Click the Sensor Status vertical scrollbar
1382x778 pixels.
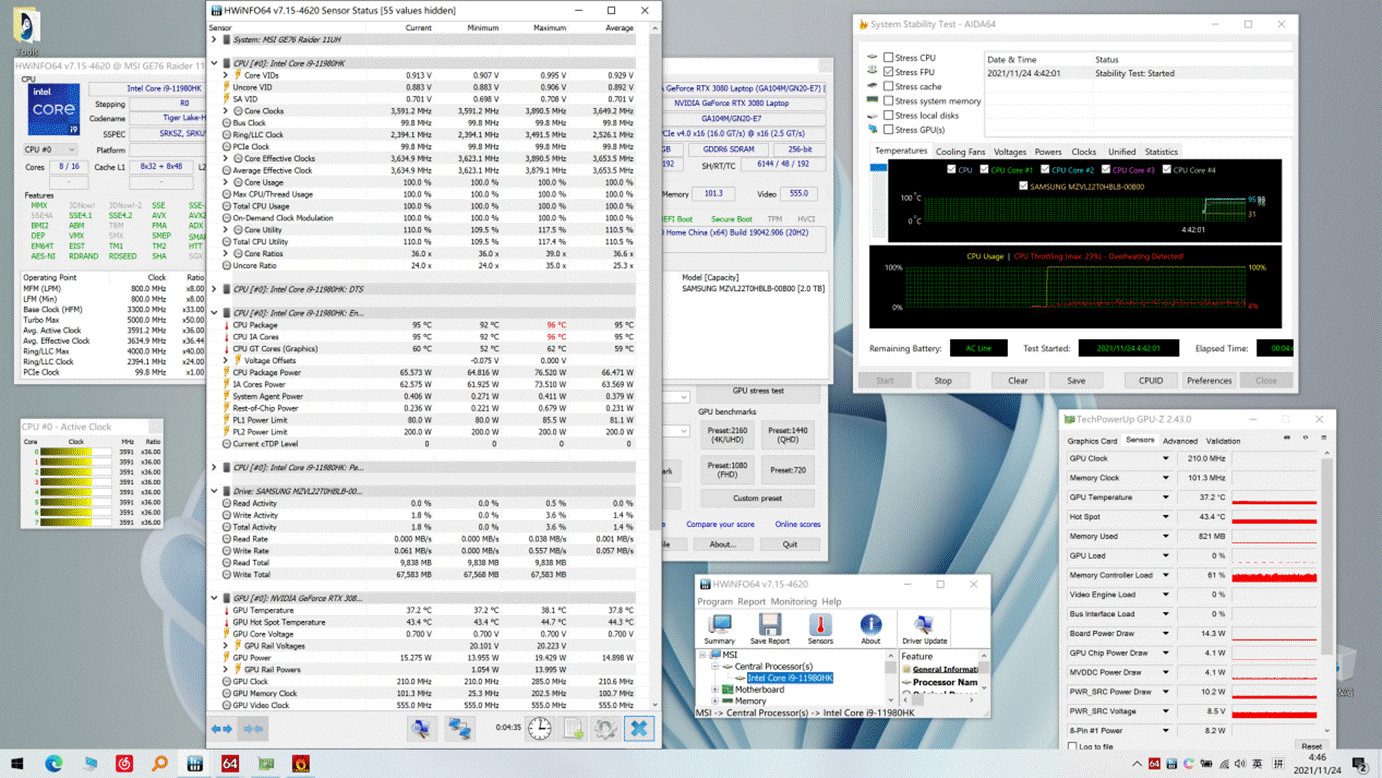[x=655, y=366]
